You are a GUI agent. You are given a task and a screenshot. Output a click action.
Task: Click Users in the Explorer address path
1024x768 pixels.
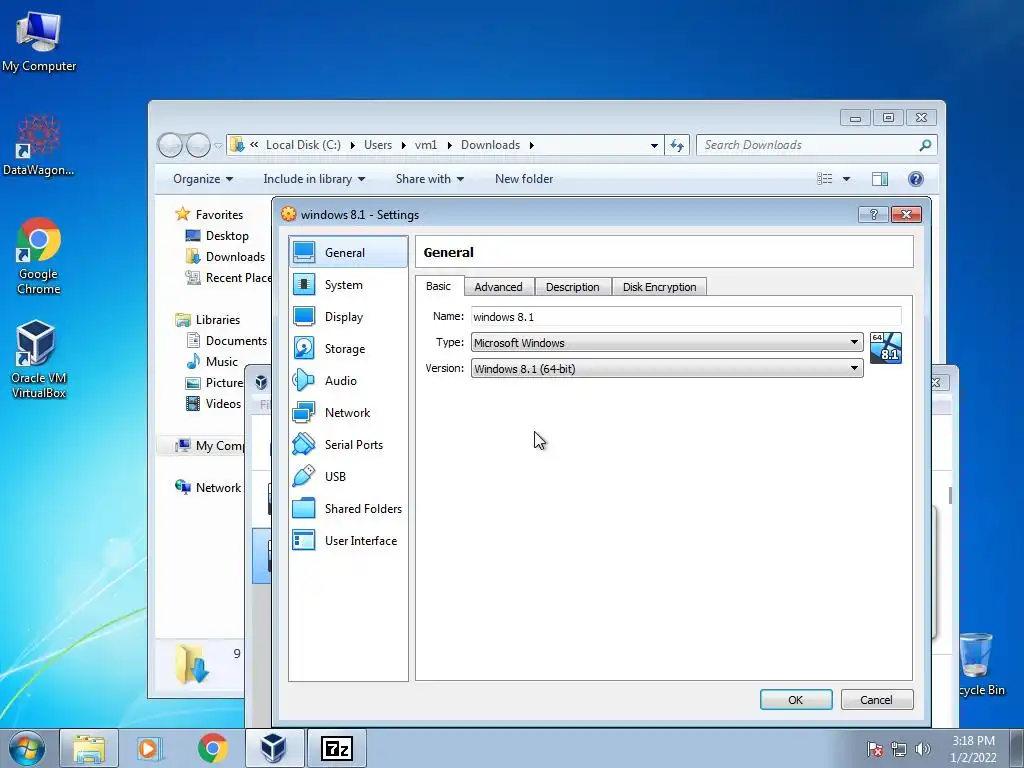378,145
